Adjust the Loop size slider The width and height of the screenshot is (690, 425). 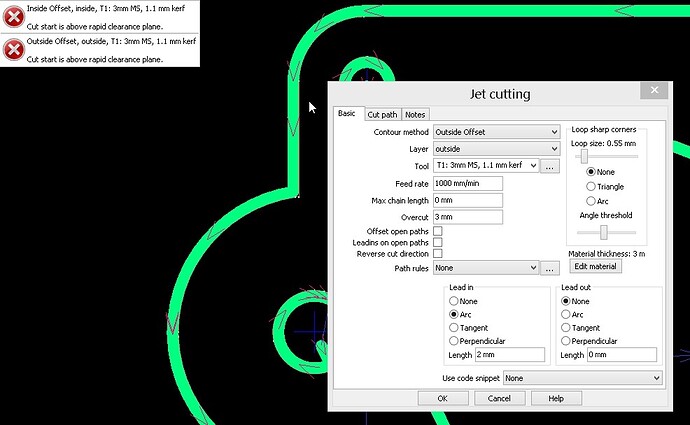point(584,156)
